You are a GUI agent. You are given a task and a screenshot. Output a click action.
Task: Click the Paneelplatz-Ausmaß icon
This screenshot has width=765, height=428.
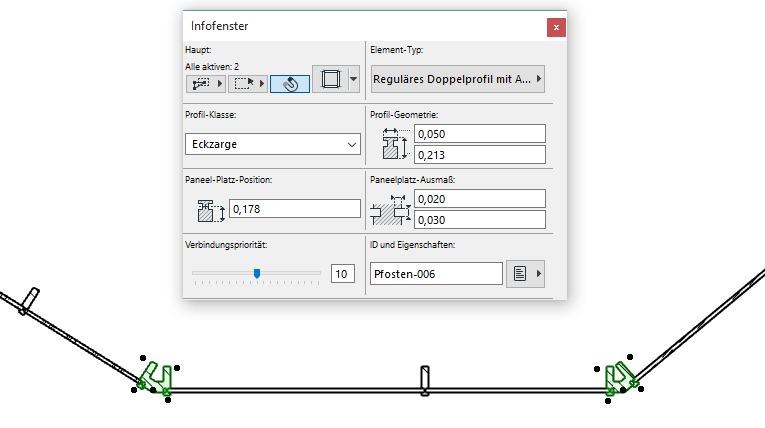391,209
